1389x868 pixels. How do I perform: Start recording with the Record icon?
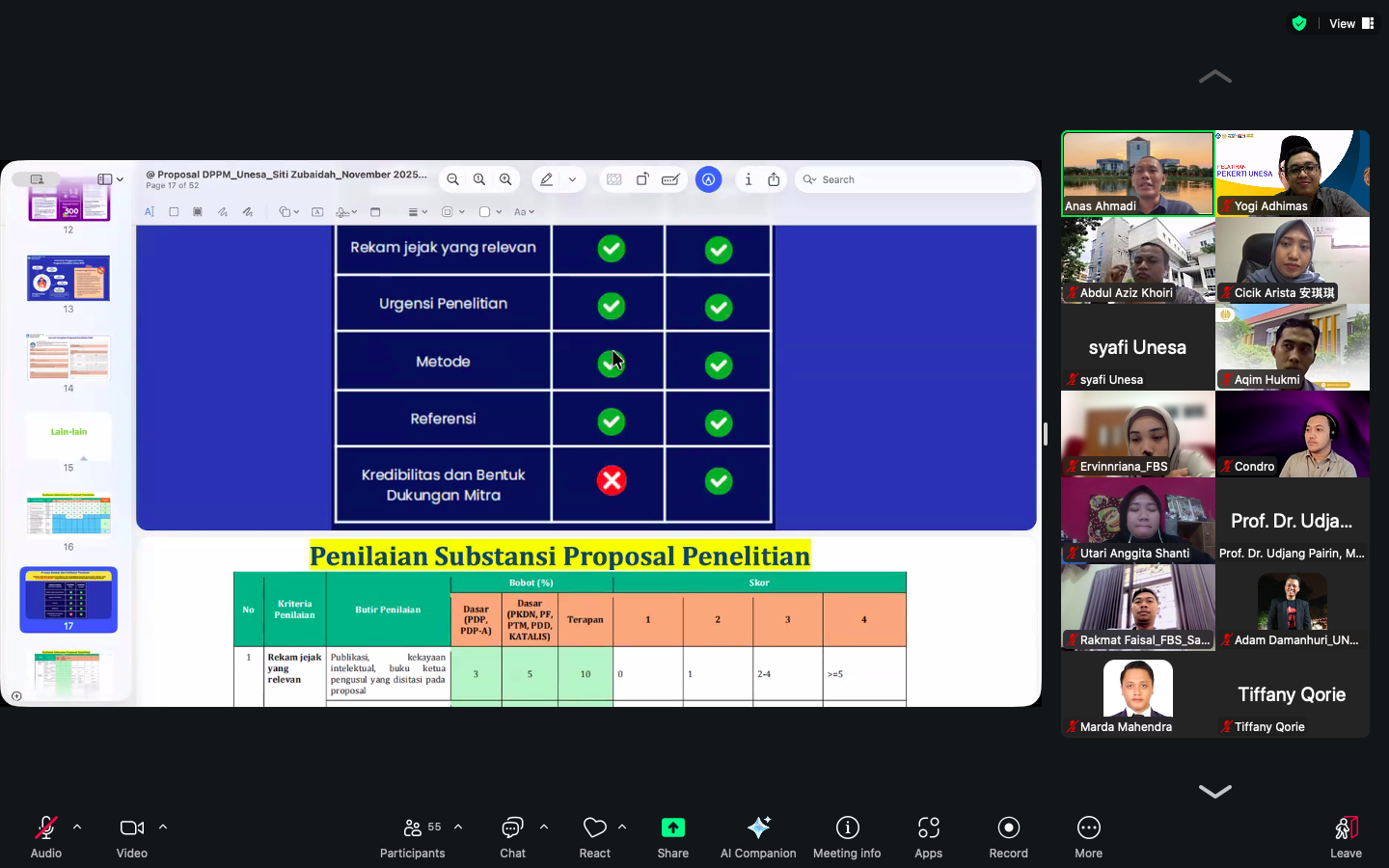(x=1008, y=836)
